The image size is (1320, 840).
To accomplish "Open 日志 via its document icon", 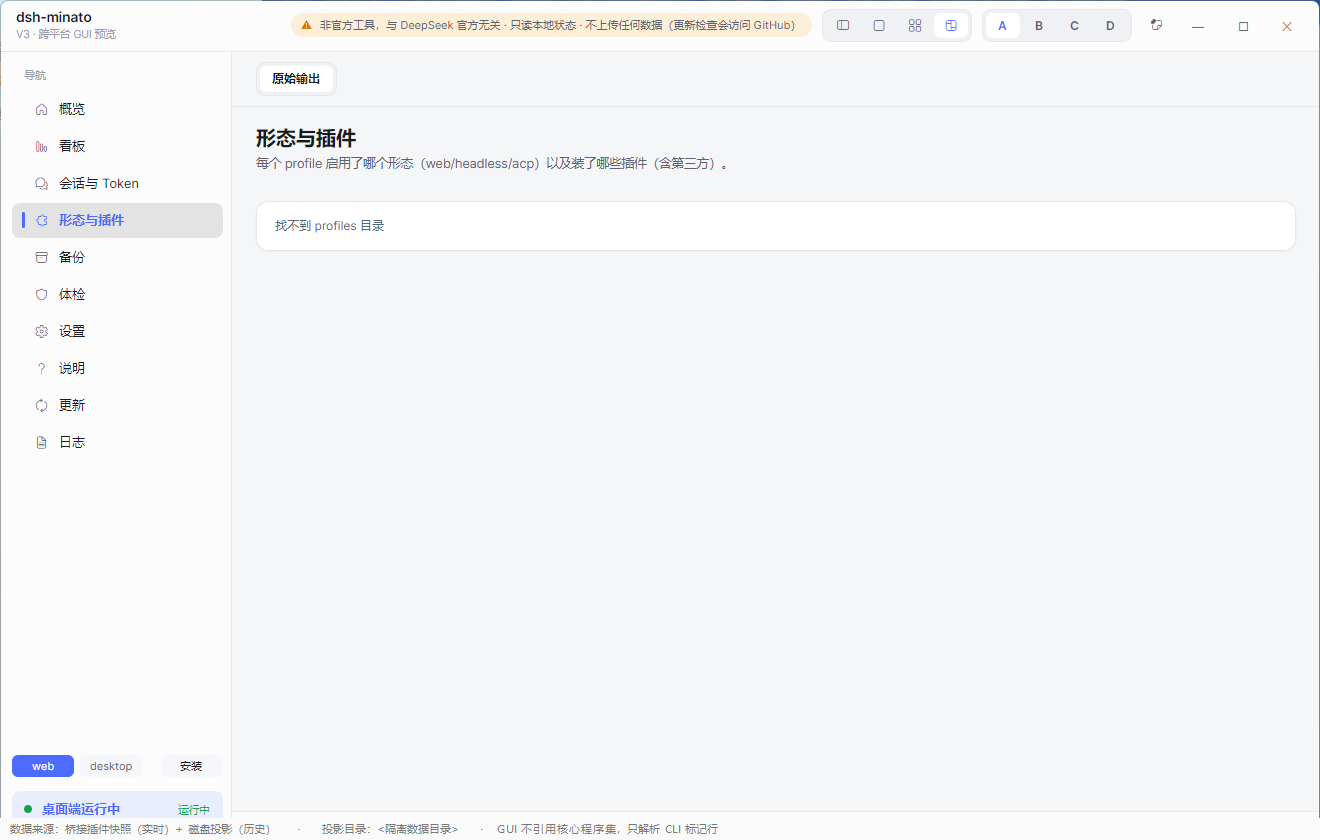I will click(41, 442).
